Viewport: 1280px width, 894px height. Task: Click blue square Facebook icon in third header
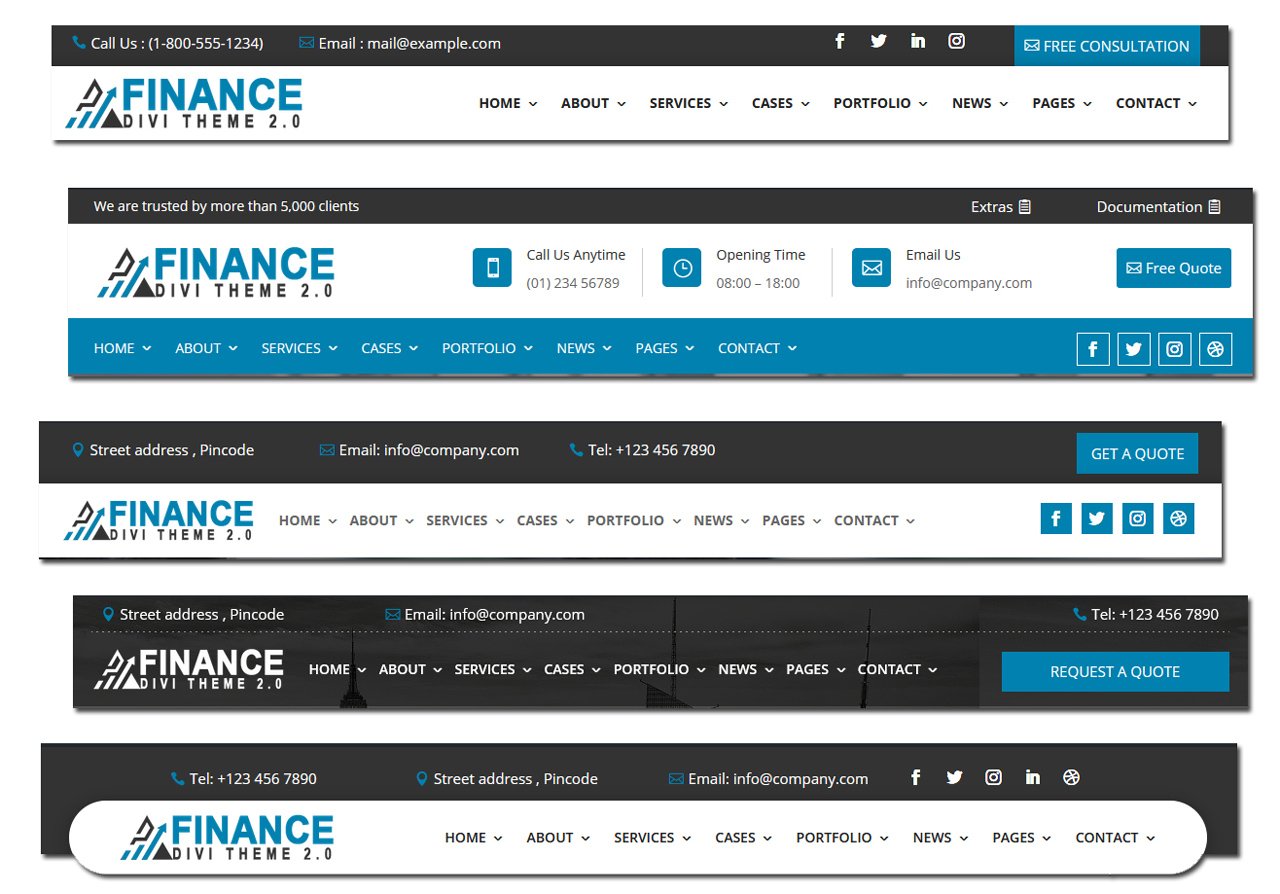coord(1056,518)
